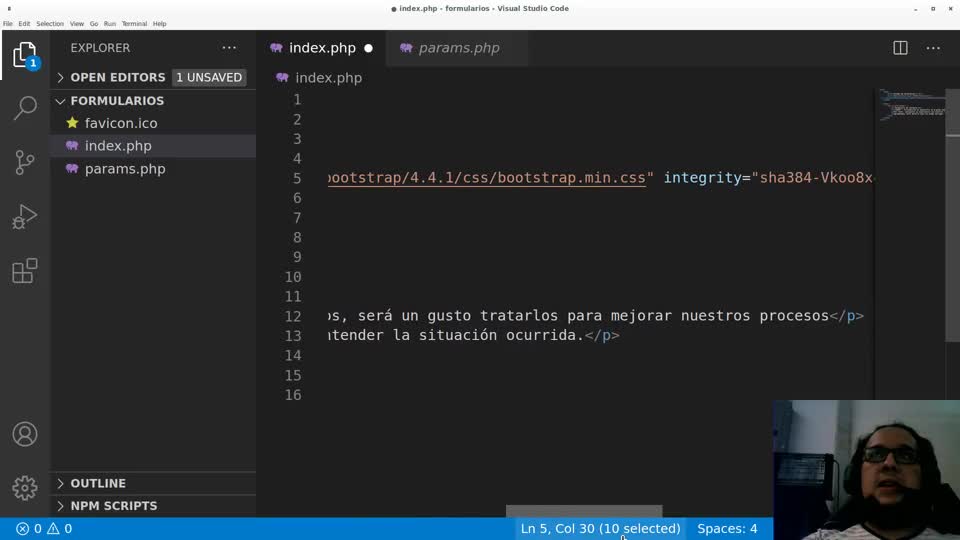Open the Edit menu
This screenshot has height=540, width=960.
click(x=24, y=24)
